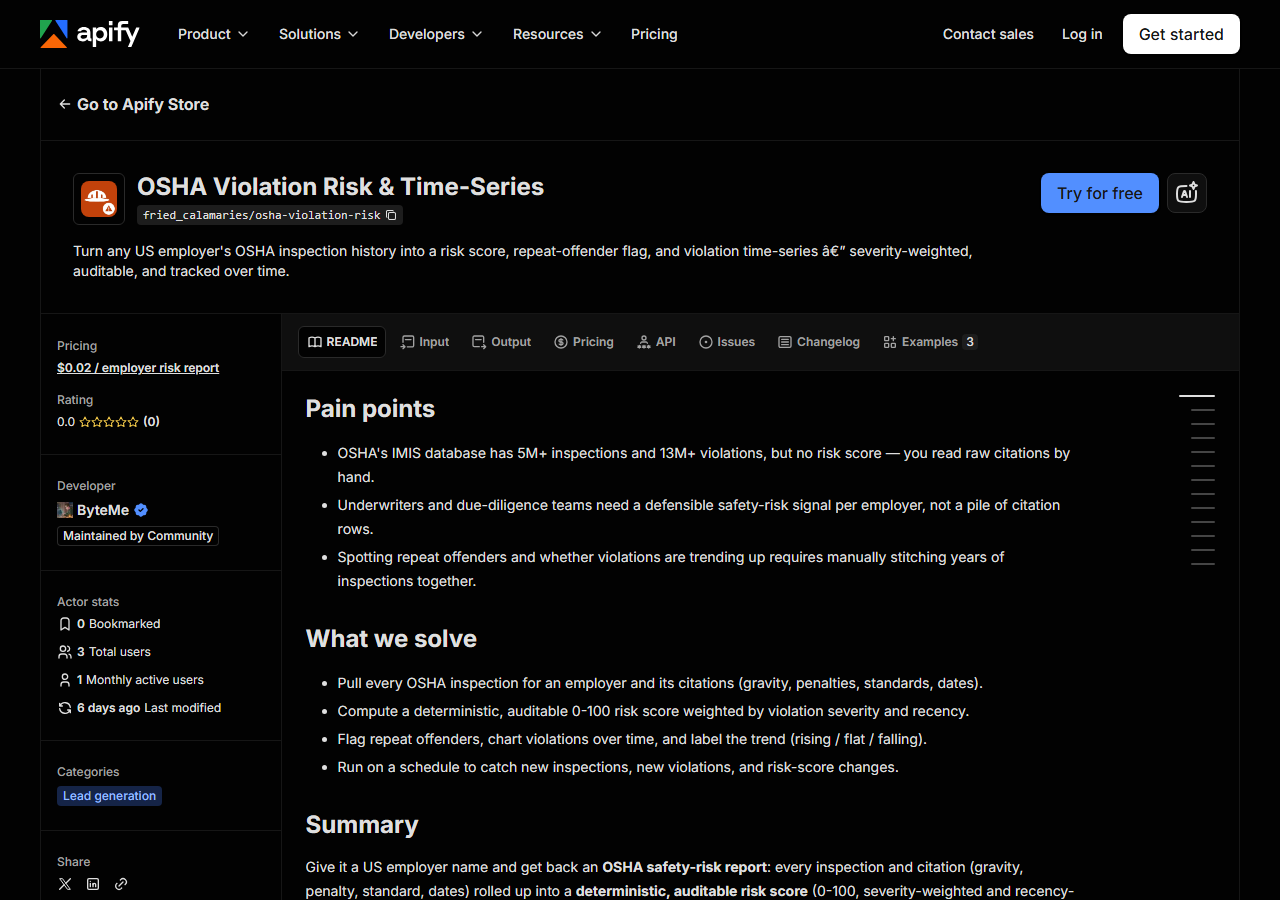Click Try for free
Image resolution: width=1280 pixels, height=900 pixels.
tap(1100, 193)
